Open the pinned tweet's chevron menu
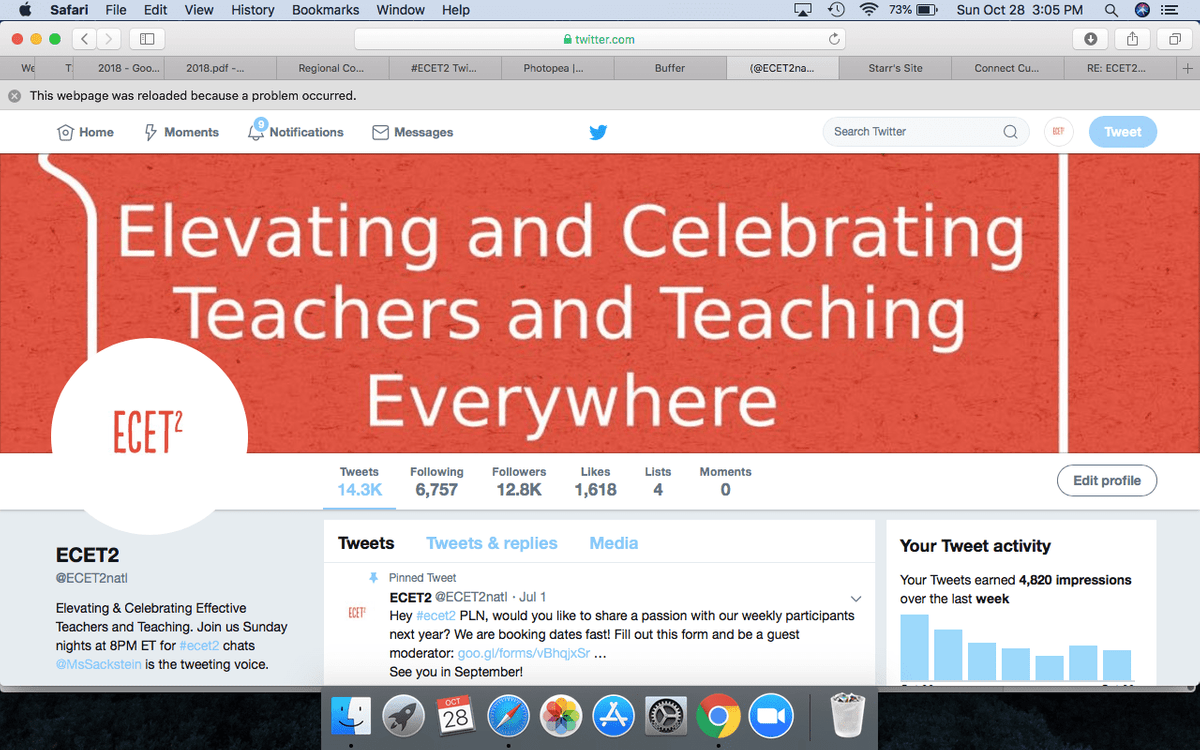1200x750 pixels. (855, 598)
